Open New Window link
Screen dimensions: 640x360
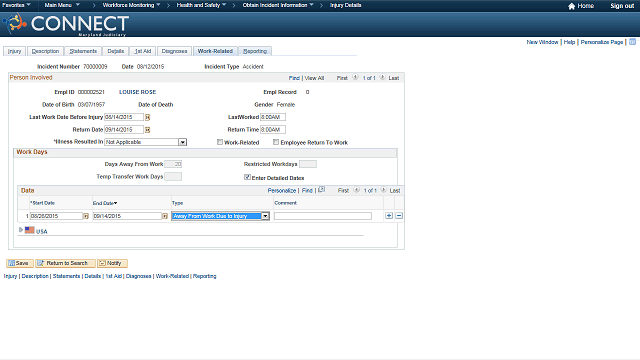coord(542,42)
